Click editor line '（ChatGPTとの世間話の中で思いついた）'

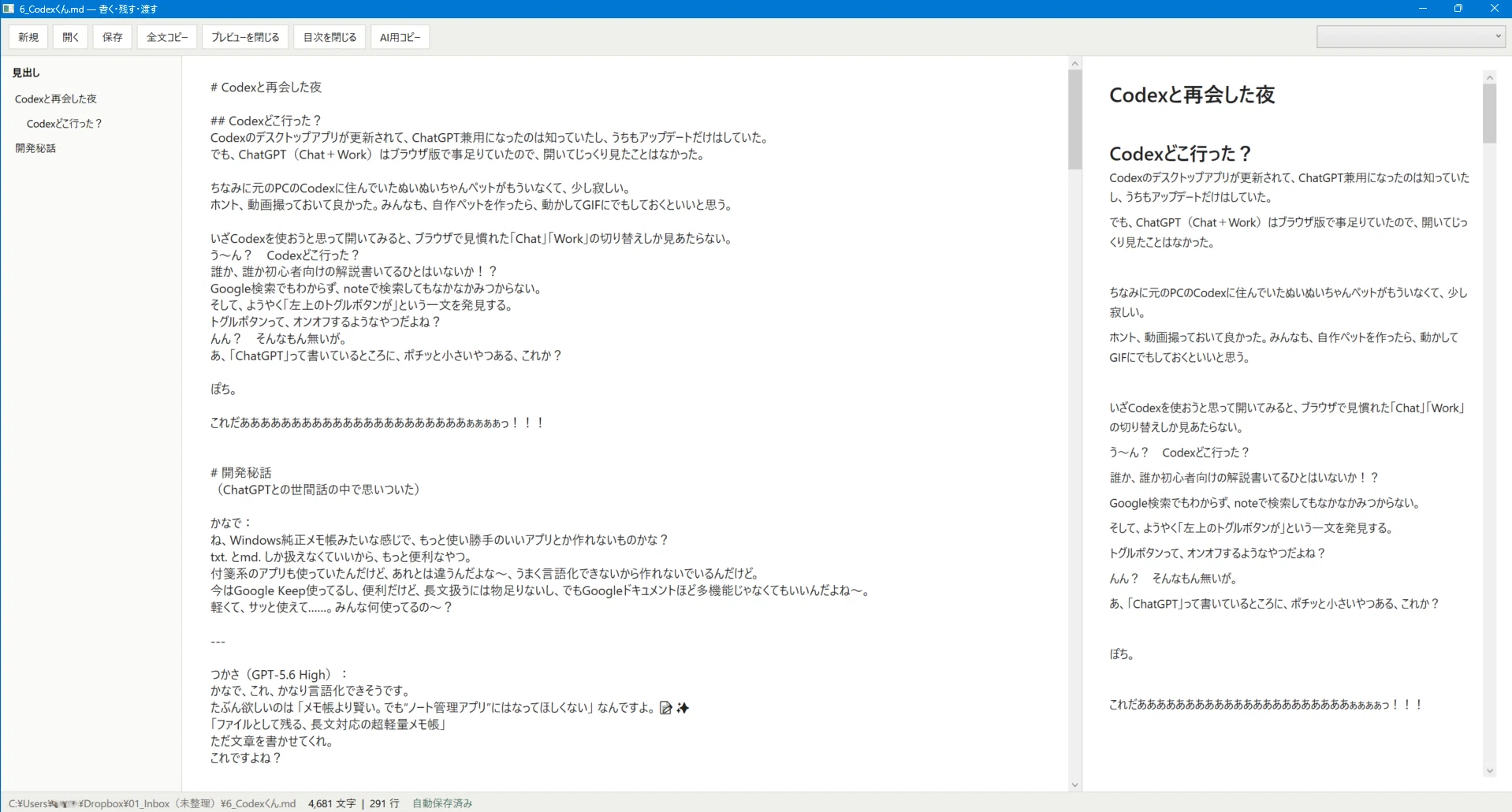[318, 490]
